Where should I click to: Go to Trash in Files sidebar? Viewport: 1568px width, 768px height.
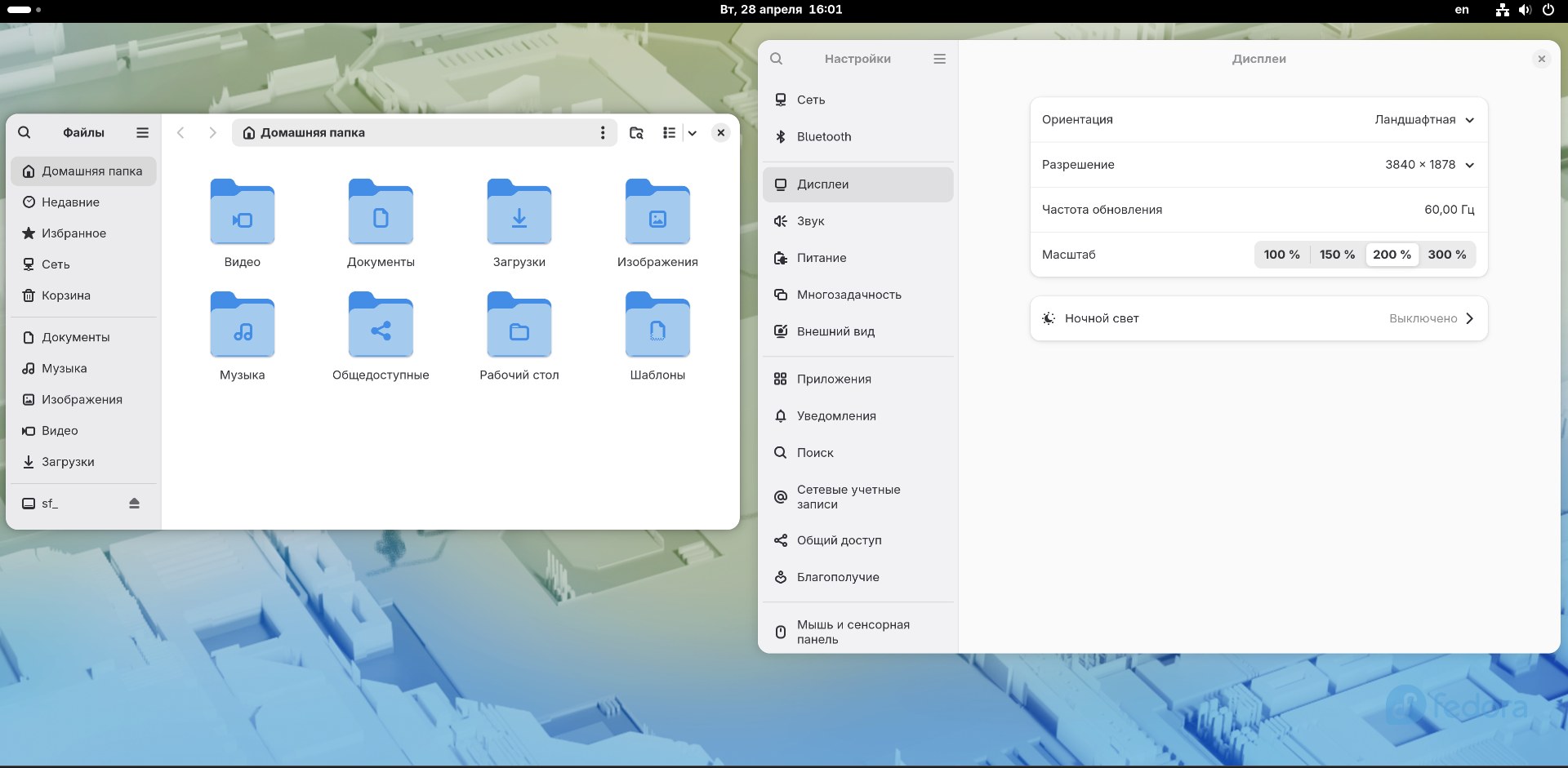click(x=66, y=295)
